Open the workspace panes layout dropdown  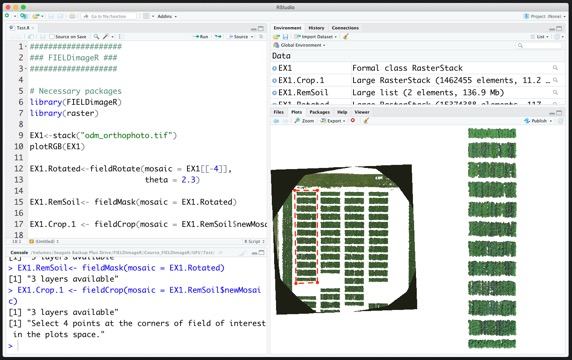(148, 16)
